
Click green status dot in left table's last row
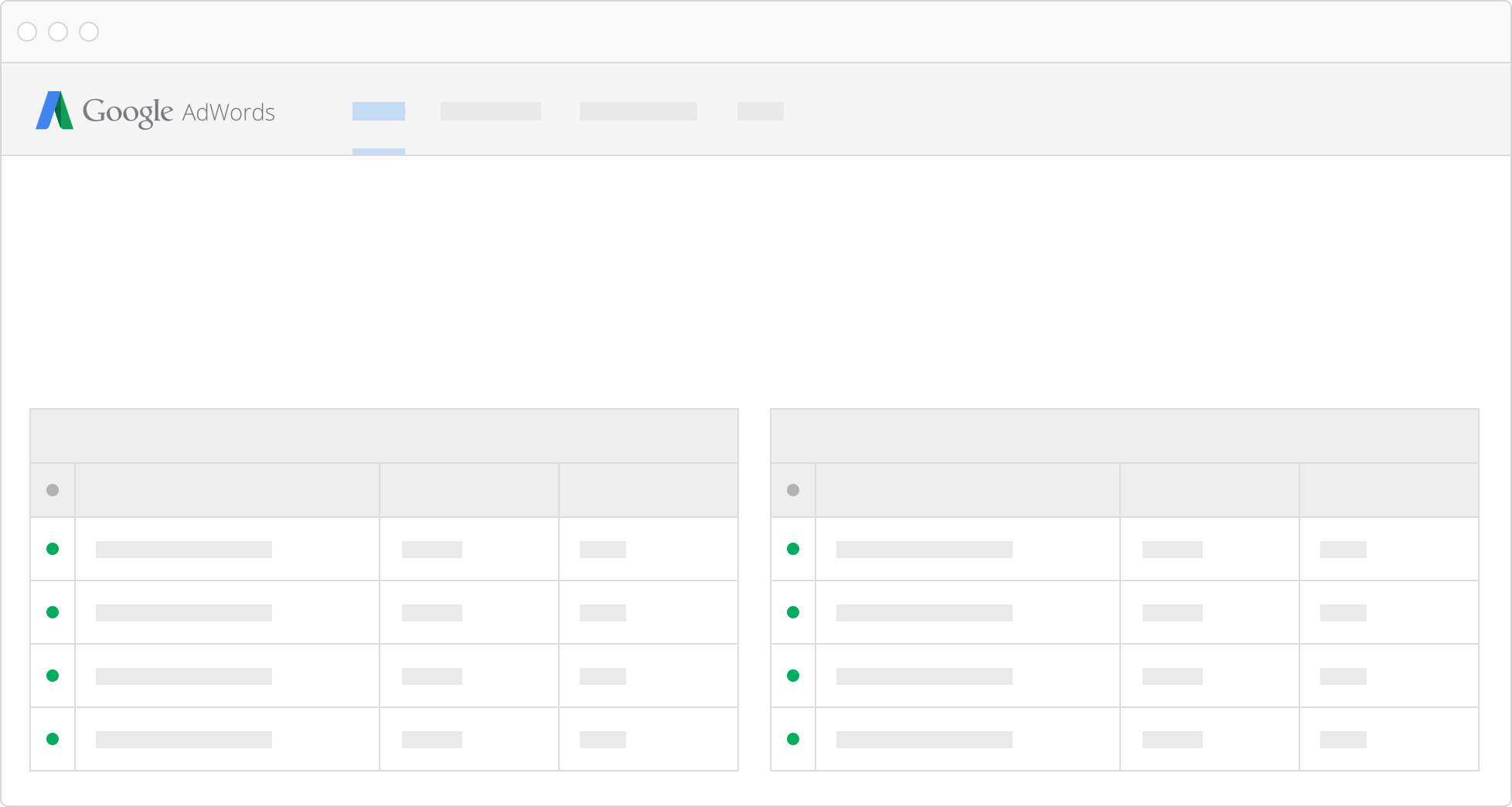pyautogui.click(x=53, y=739)
